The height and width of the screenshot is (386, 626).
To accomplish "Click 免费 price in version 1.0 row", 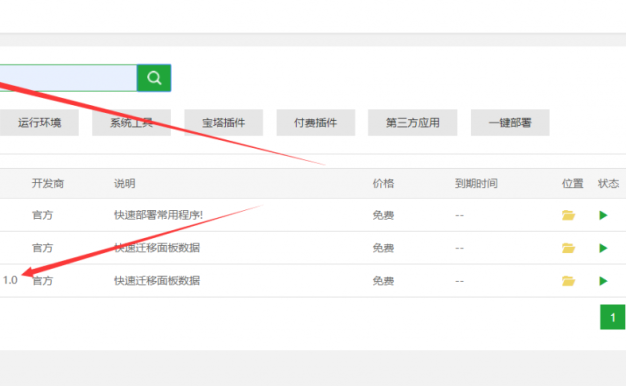I will 383,281.
